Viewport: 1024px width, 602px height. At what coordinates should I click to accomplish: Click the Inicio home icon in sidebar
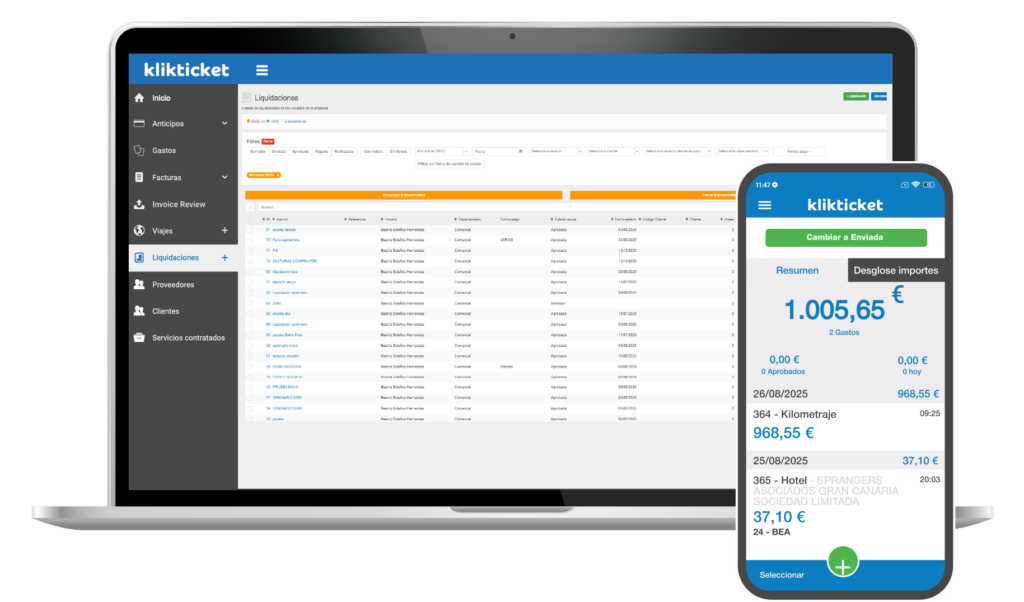click(139, 98)
